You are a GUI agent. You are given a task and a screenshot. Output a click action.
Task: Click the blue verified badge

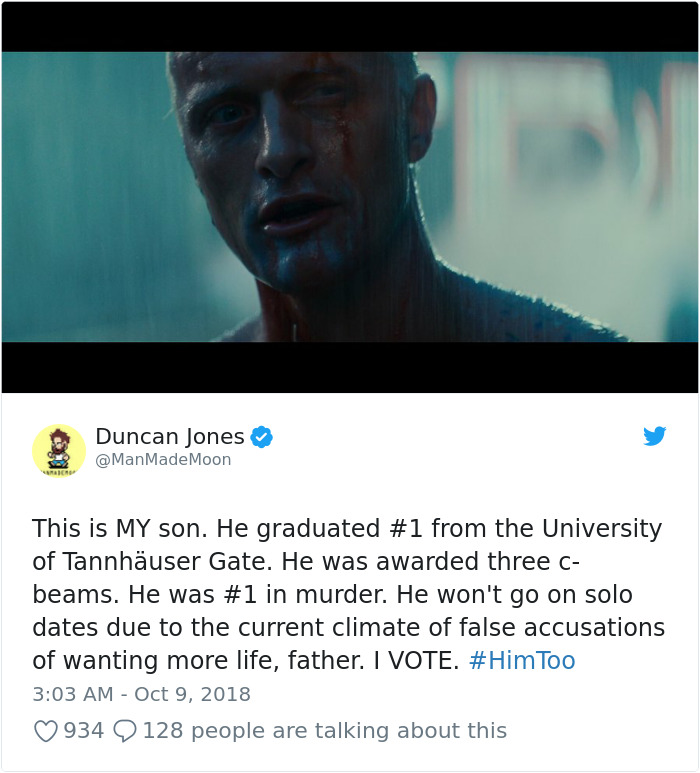261,437
